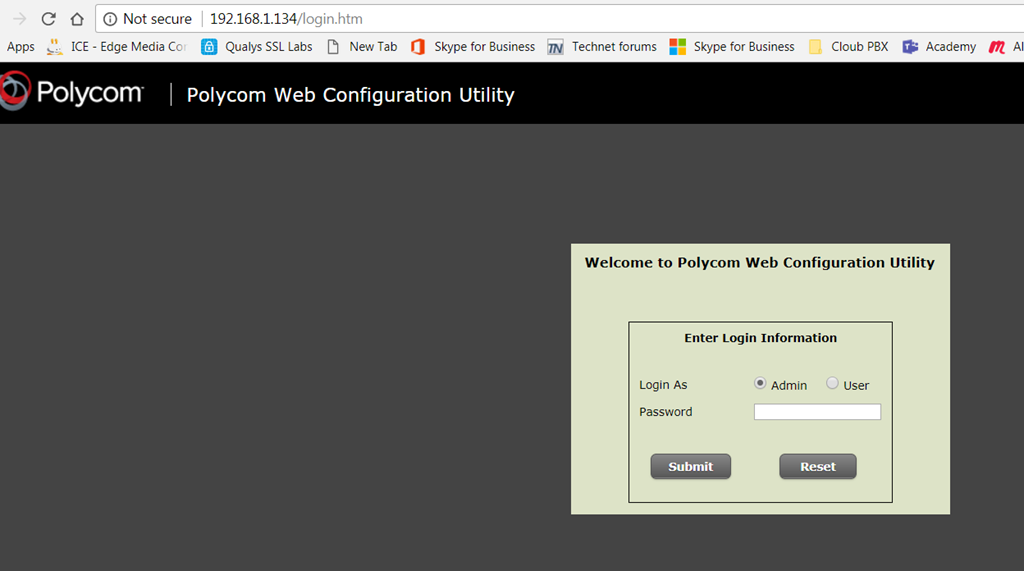Open the Cloub PBX bookmark folder
The height and width of the screenshot is (571, 1024).
click(848, 46)
